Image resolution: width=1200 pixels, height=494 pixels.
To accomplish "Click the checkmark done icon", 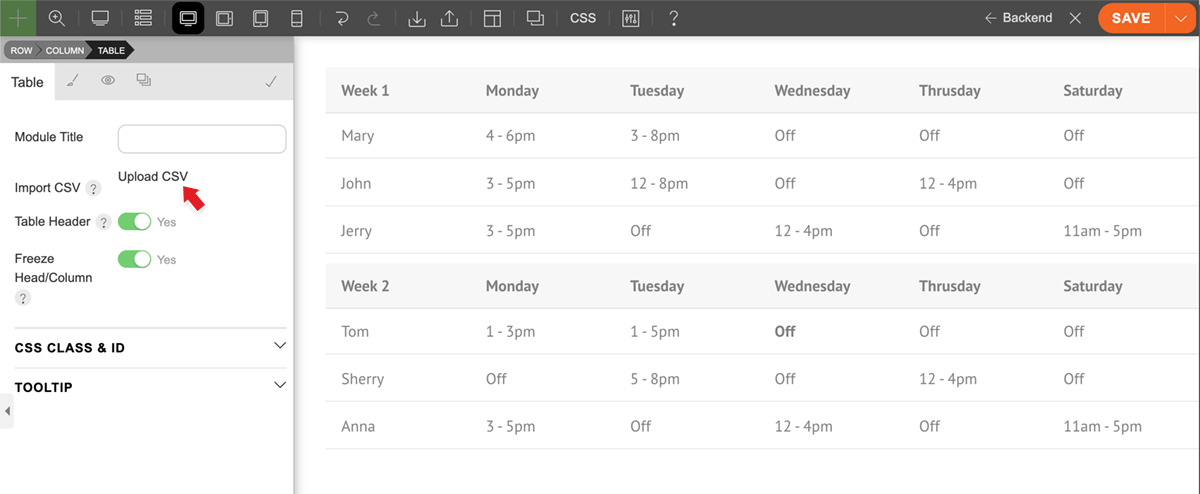I will pos(271,82).
